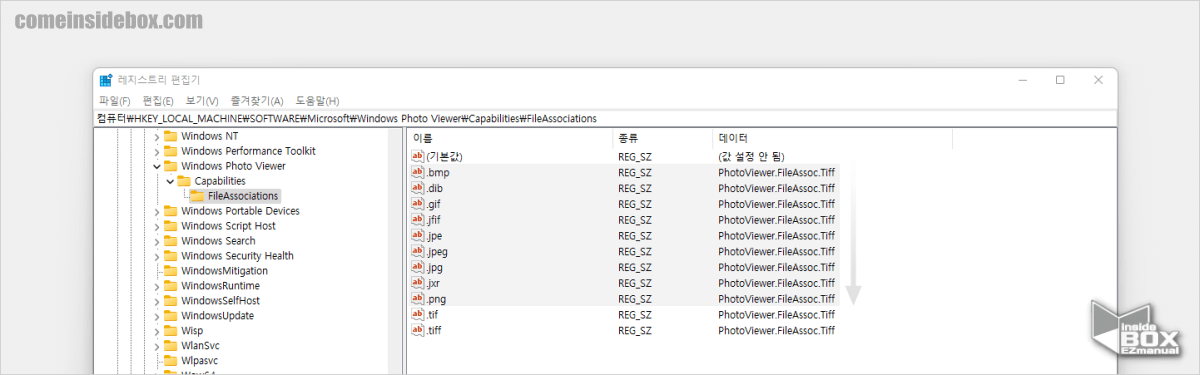Select the Windows Portable Devices folder icon
The image size is (1200, 375).
click(170, 211)
